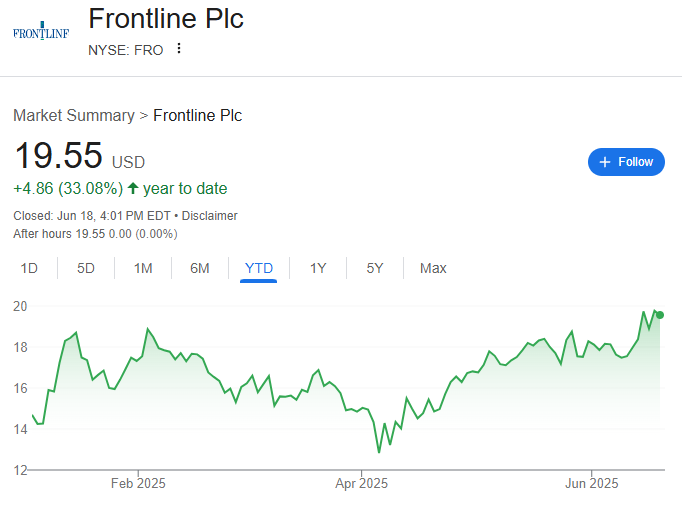Open the Market Summary breadcrumb link

pyautogui.click(x=74, y=116)
